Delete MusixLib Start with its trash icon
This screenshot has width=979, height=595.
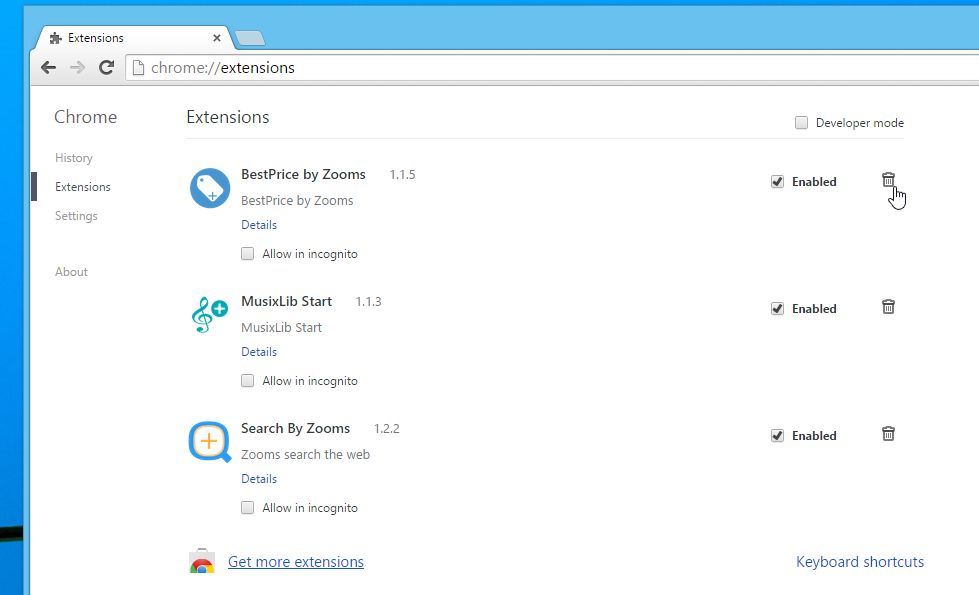[x=888, y=307]
